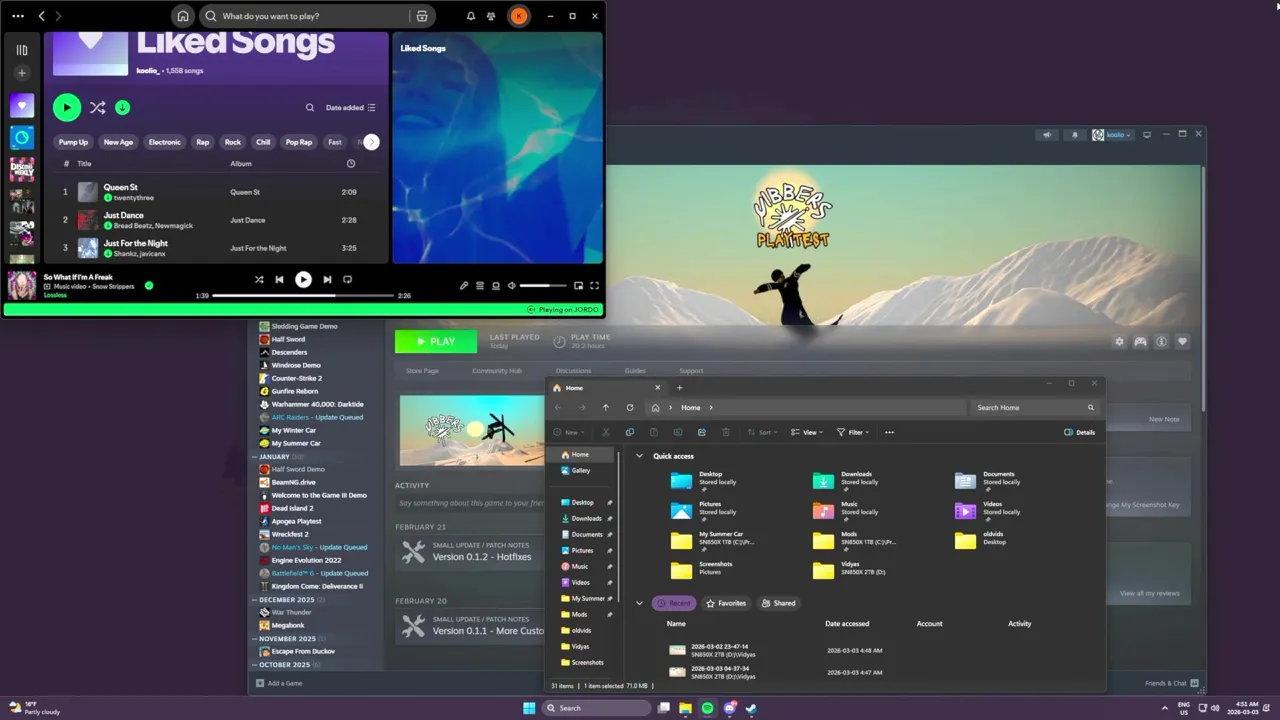Mute Spotify with speaker icon
The width and height of the screenshot is (1280, 720).
tap(511, 286)
